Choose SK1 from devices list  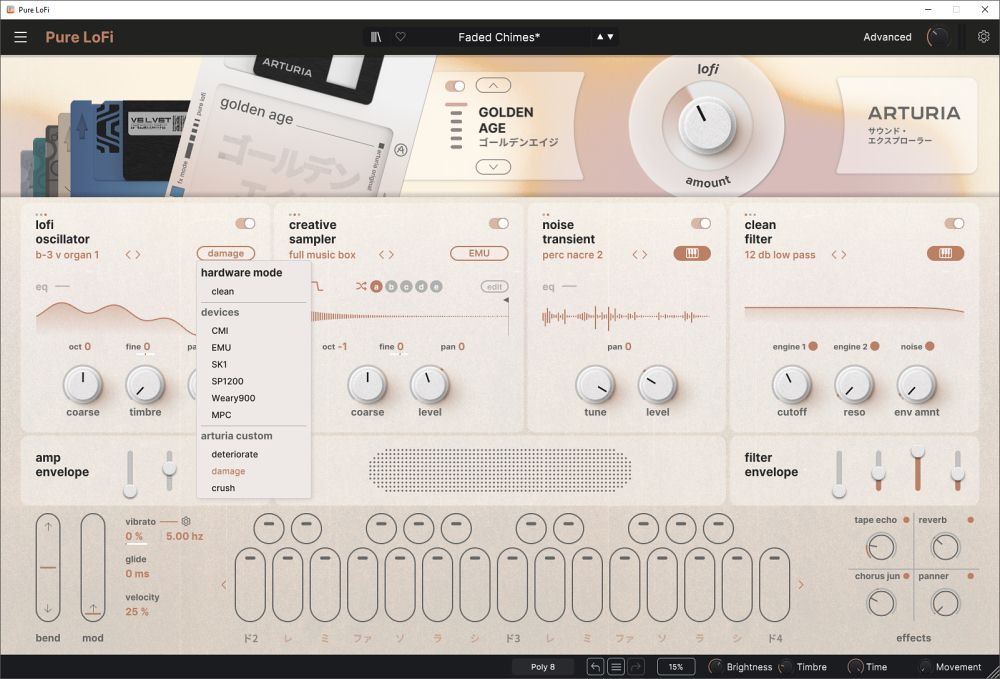(x=219, y=364)
